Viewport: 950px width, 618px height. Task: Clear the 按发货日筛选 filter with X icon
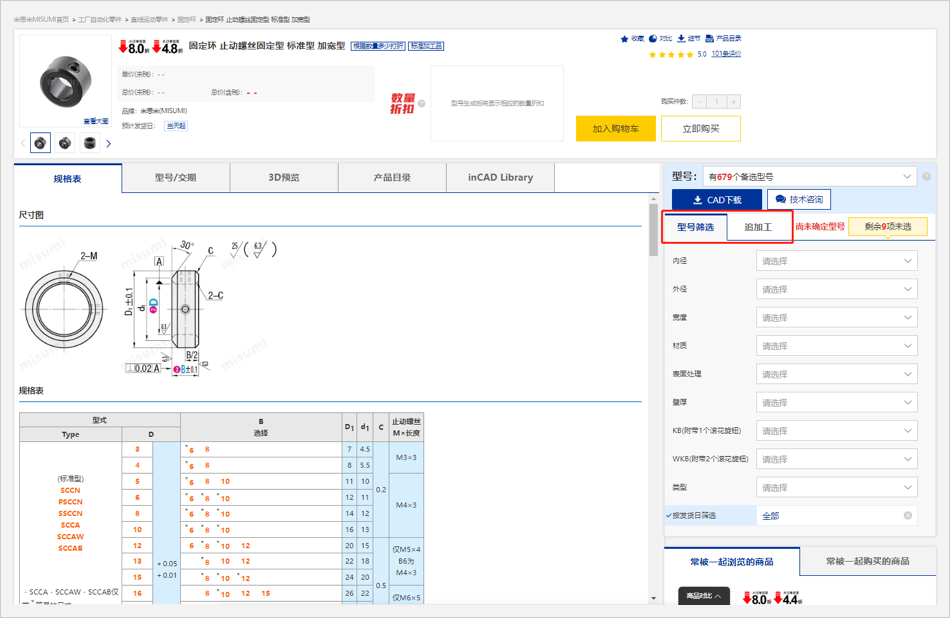908,516
